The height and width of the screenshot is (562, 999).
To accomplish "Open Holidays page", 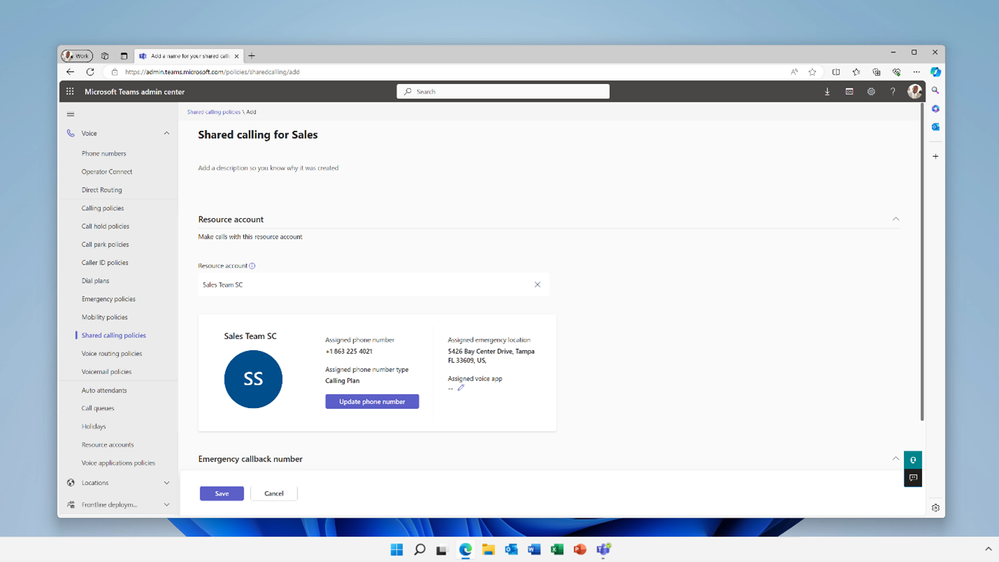I will pos(94,427).
